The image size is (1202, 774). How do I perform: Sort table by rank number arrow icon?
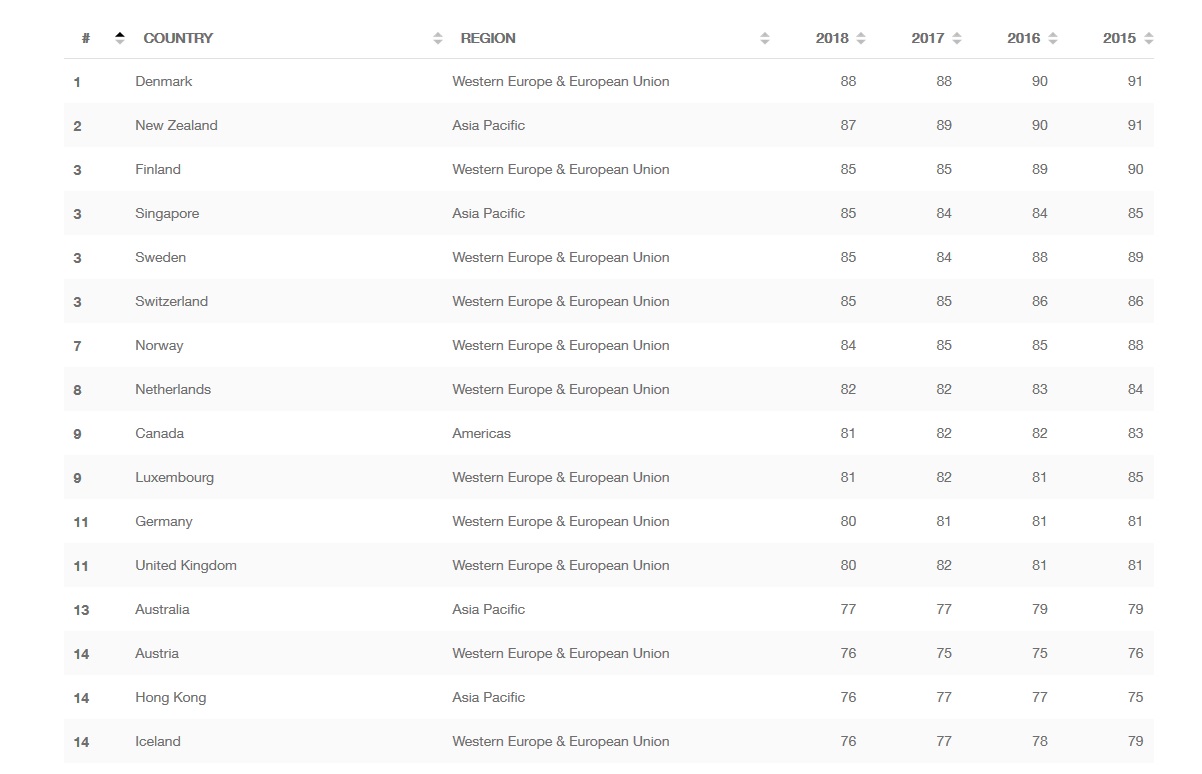point(120,38)
